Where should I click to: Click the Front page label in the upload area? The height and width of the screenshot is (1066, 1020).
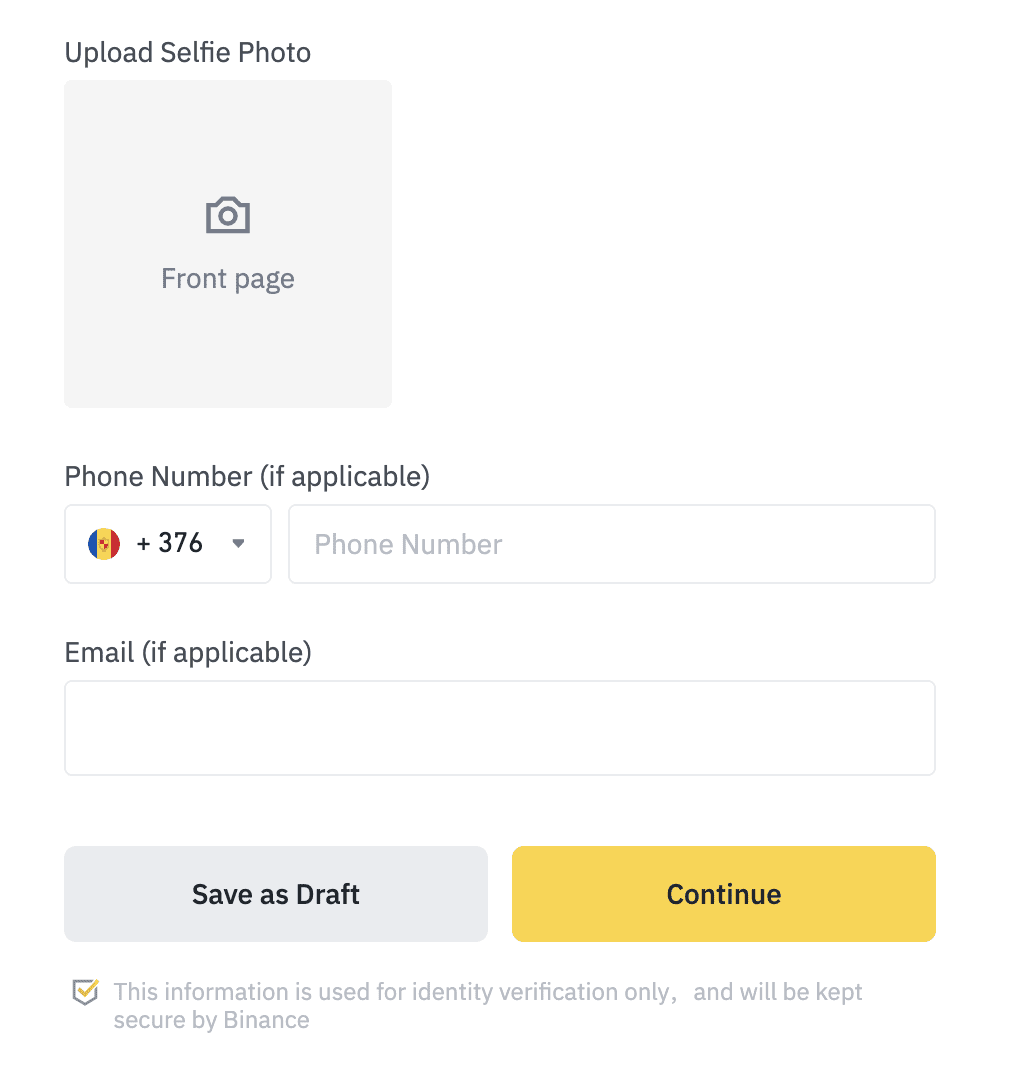(x=228, y=279)
